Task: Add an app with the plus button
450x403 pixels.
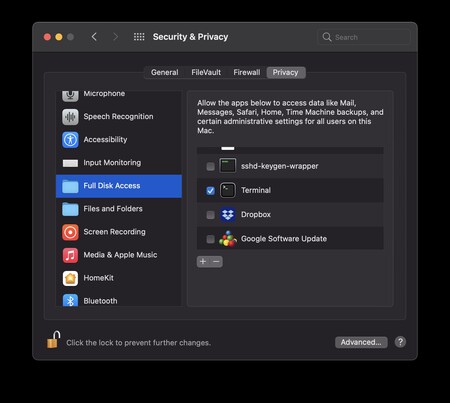Action: tap(203, 262)
